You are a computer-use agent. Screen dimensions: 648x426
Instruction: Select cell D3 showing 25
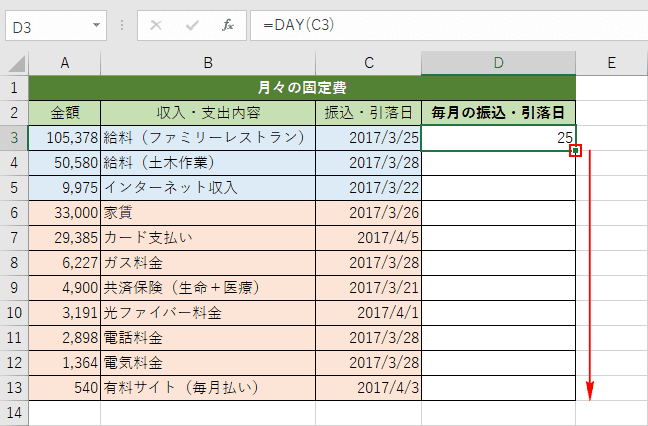coord(498,138)
